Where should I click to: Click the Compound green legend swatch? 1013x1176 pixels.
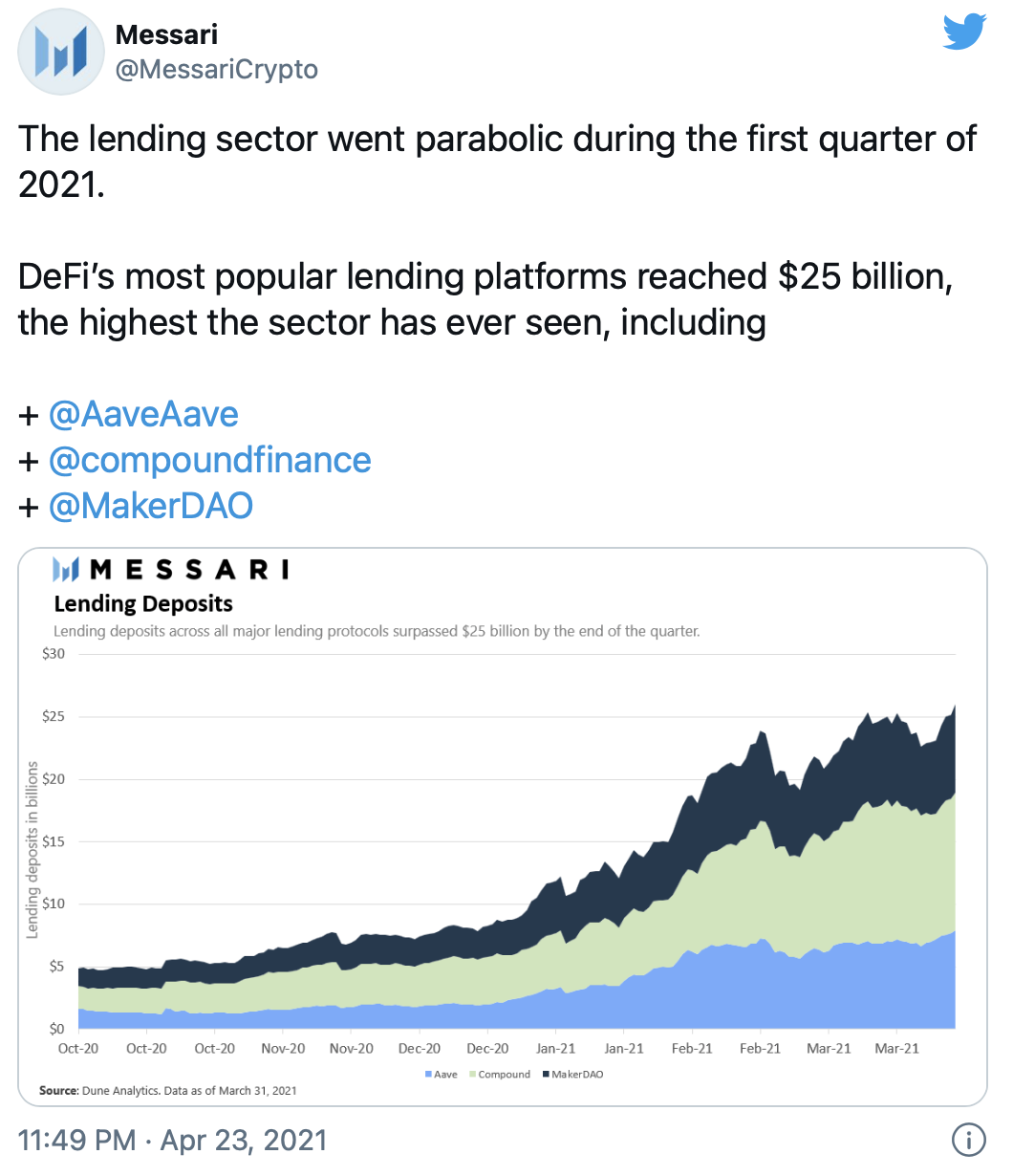tap(471, 1075)
